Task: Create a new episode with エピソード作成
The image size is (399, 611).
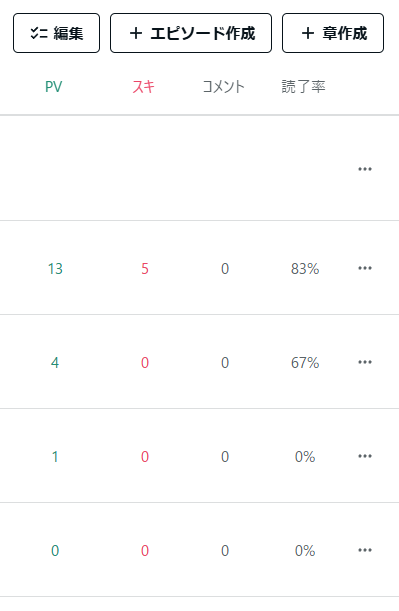Action: coord(191,33)
